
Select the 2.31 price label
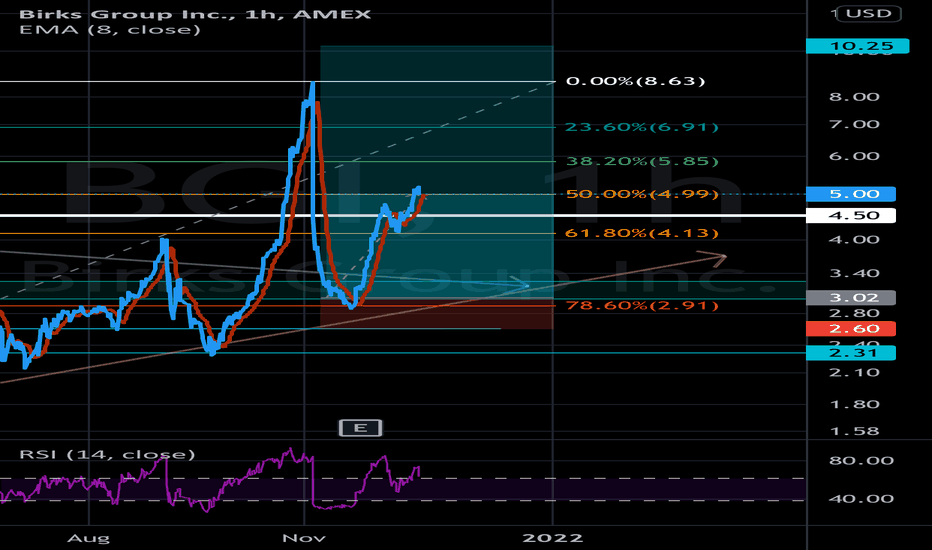click(x=851, y=353)
